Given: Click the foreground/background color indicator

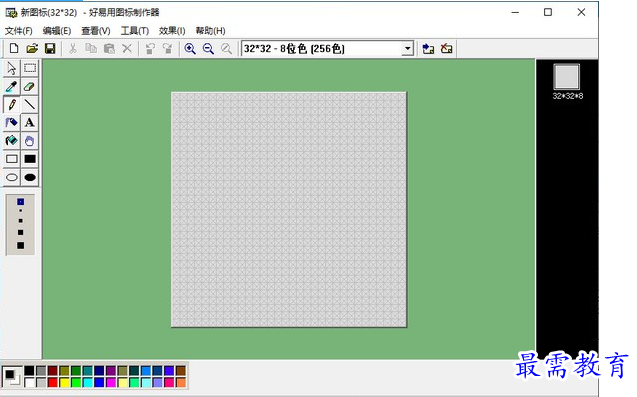Looking at the screenshot, I should [x=12, y=377].
